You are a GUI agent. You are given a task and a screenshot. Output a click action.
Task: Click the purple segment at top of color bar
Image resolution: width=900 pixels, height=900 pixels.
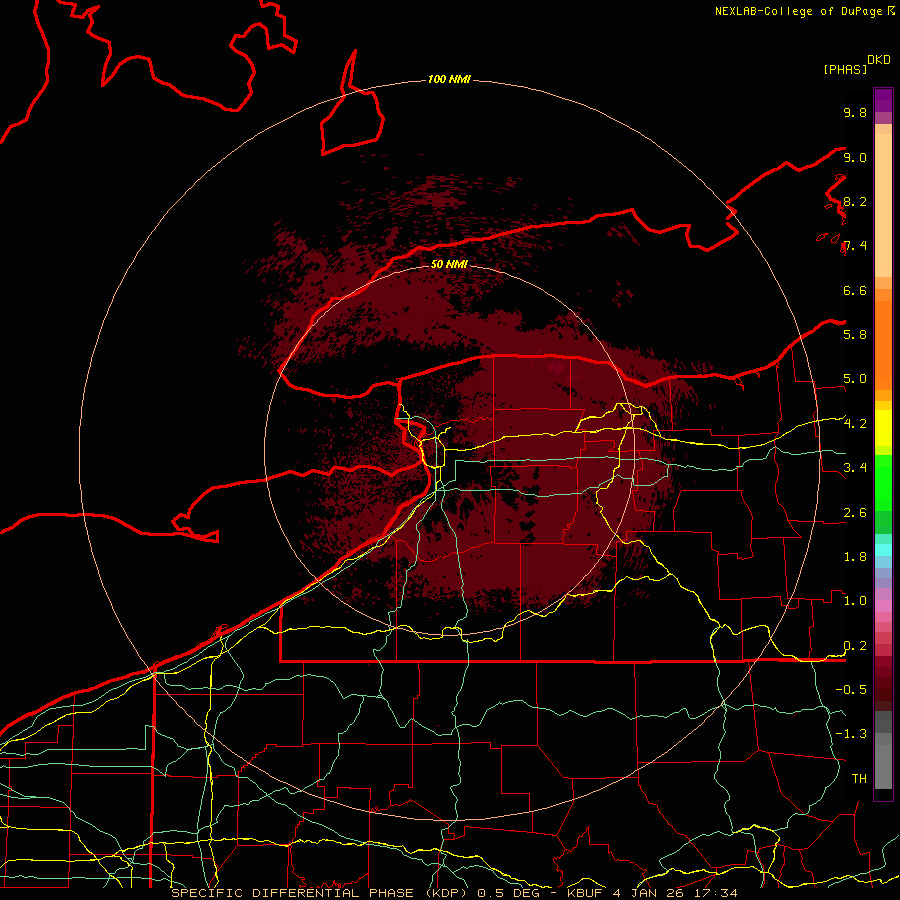(x=883, y=100)
